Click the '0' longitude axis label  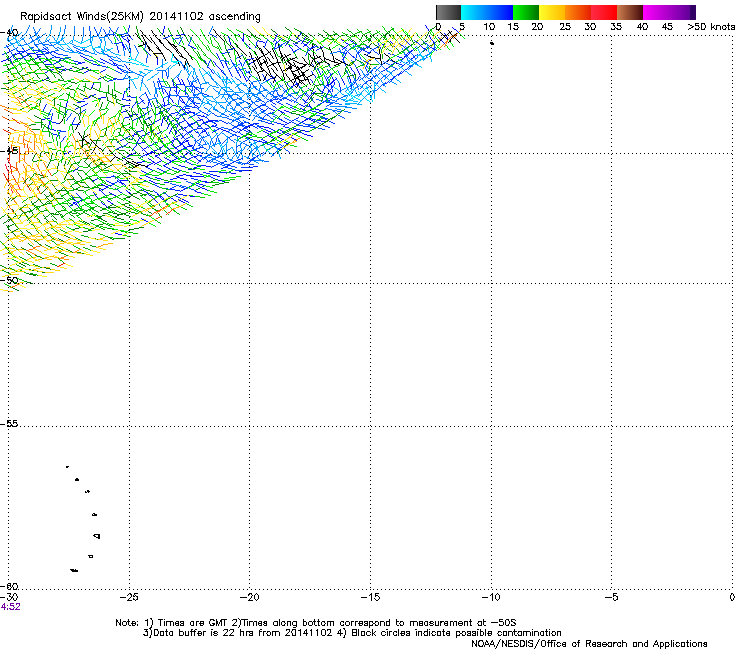732,597
